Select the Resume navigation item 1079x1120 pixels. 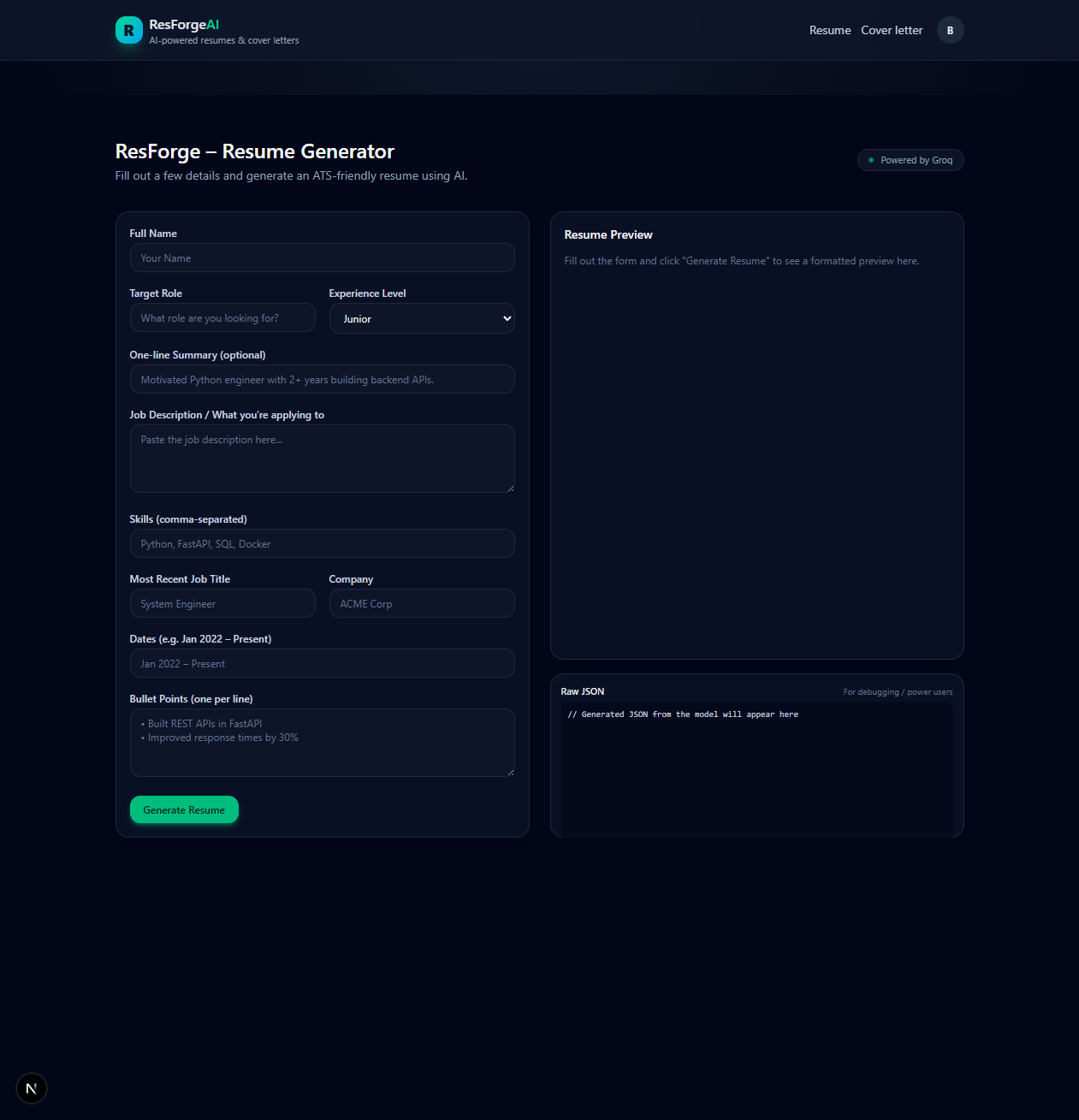click(829, 30)
